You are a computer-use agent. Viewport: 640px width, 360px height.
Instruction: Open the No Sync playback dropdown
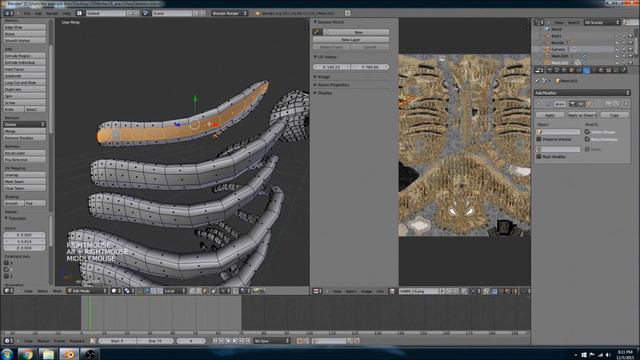point(272,340)
